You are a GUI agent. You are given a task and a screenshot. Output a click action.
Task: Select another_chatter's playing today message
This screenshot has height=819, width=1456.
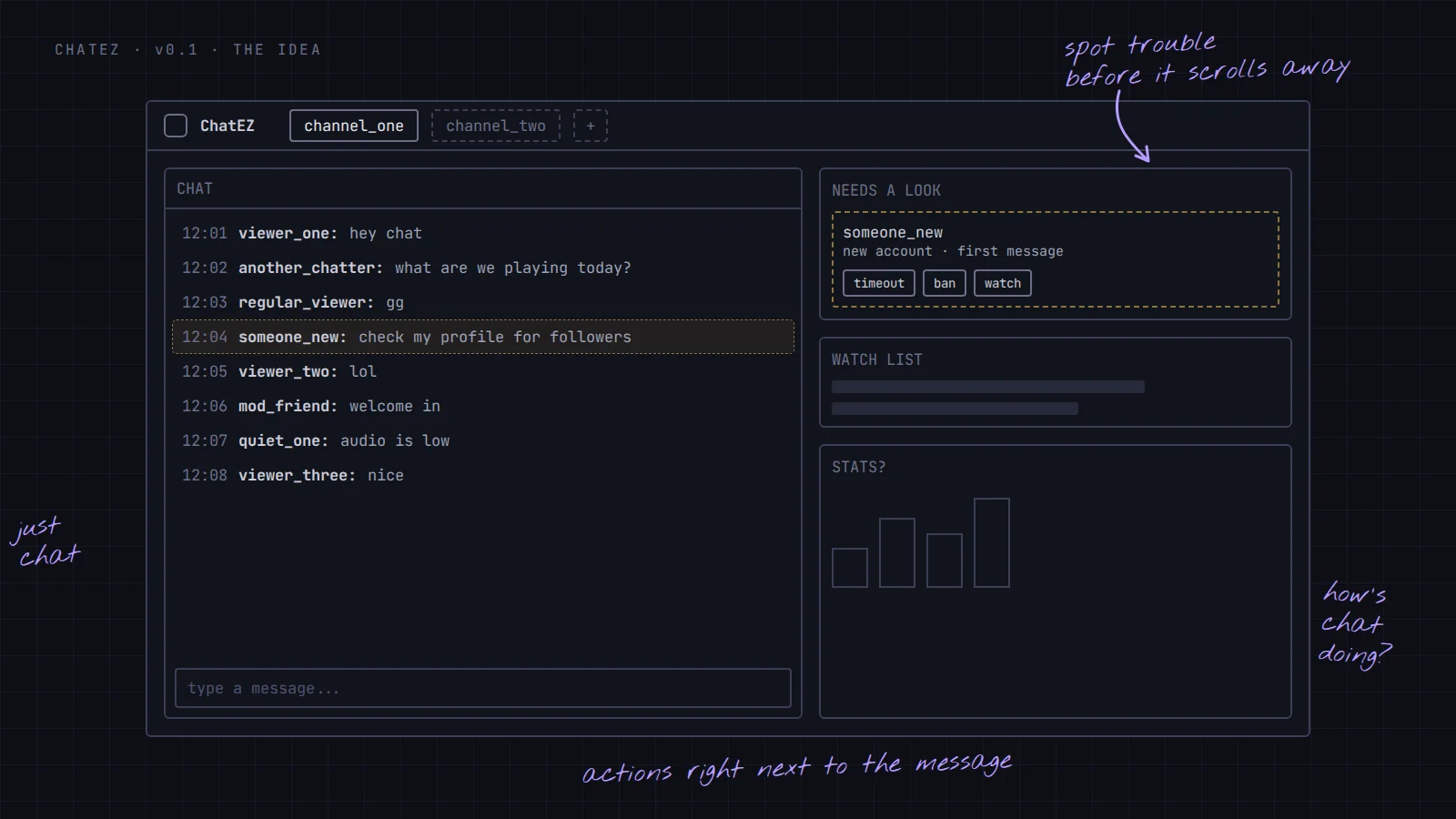point(483,268)
